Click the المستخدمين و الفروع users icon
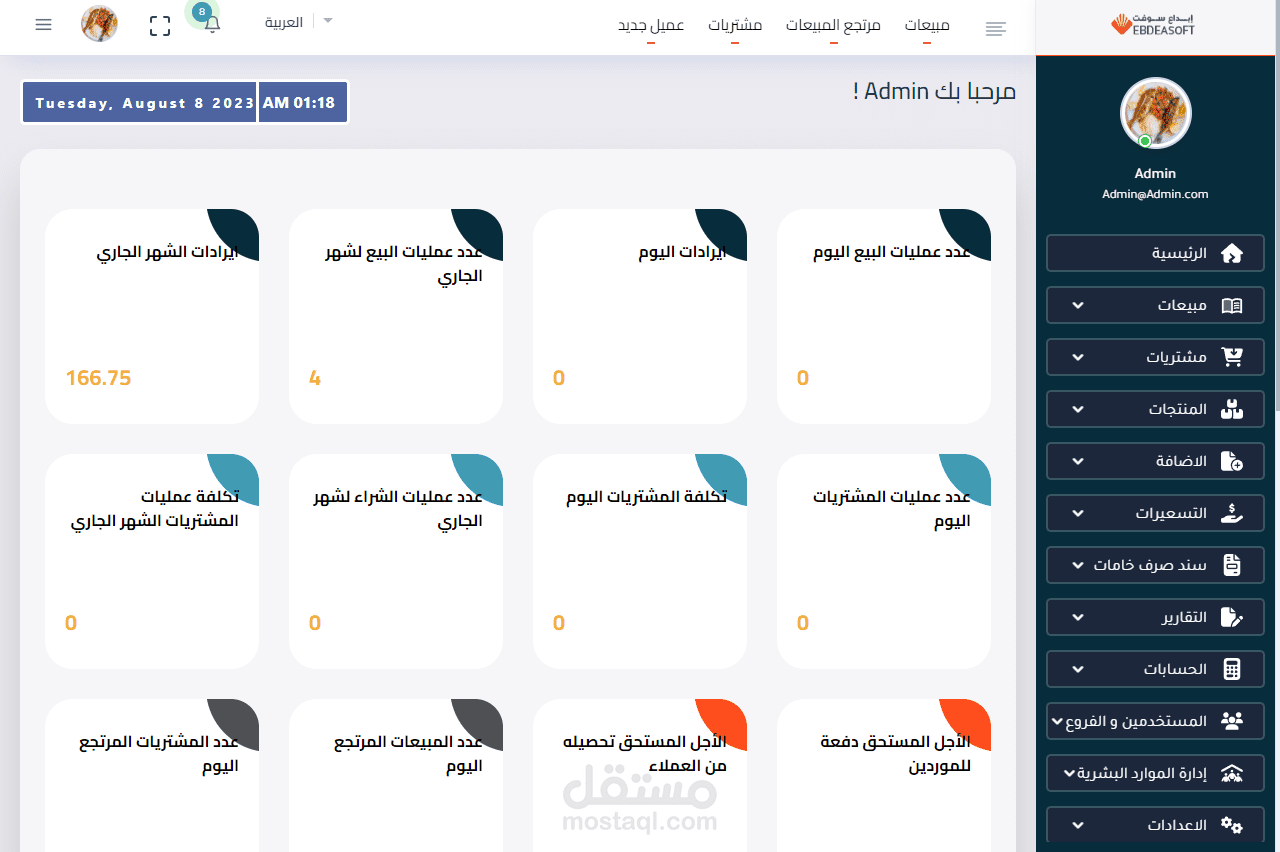Viewport: 1280px width, 852px height. 1232,721
